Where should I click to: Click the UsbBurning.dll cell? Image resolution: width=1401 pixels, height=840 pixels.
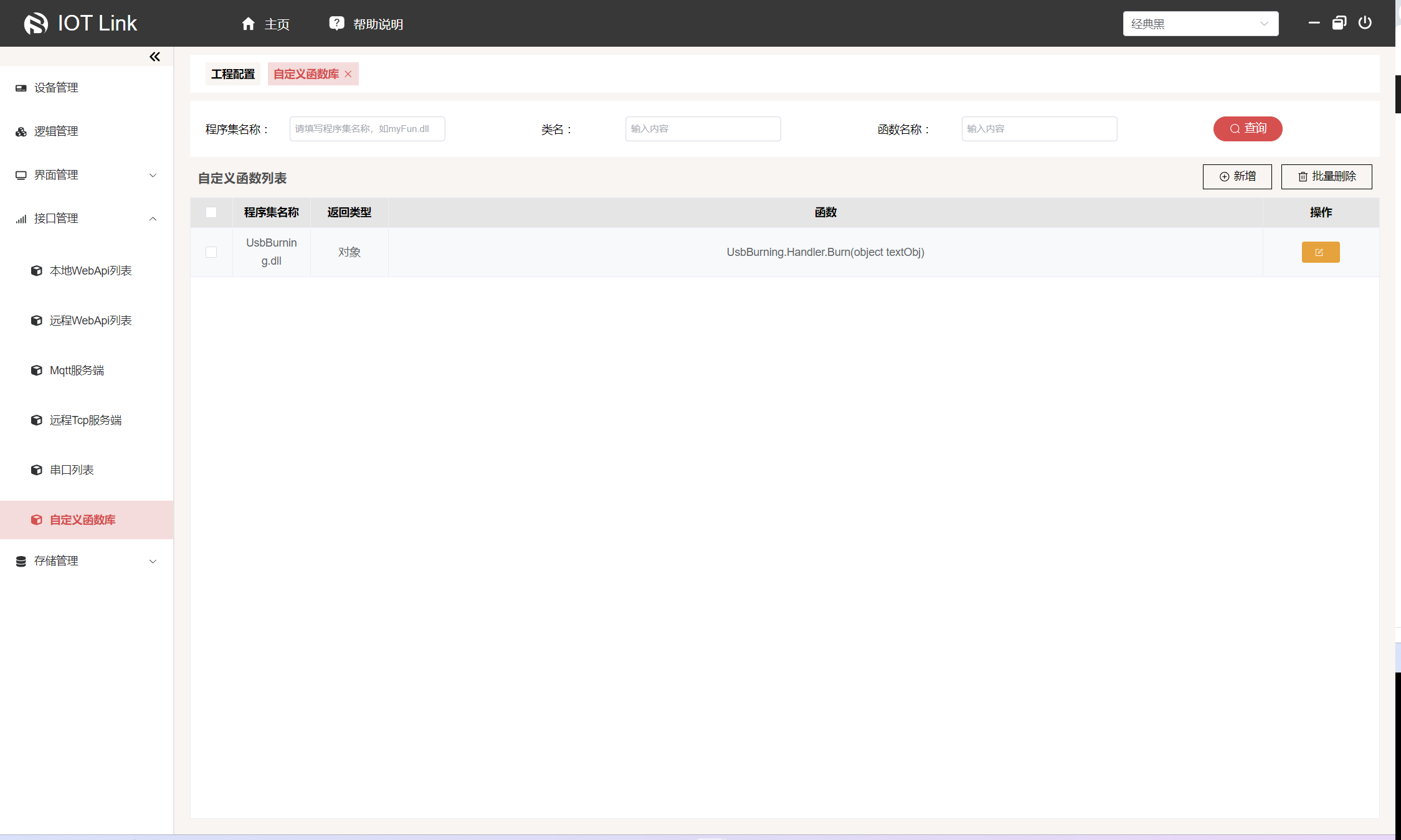272,252
